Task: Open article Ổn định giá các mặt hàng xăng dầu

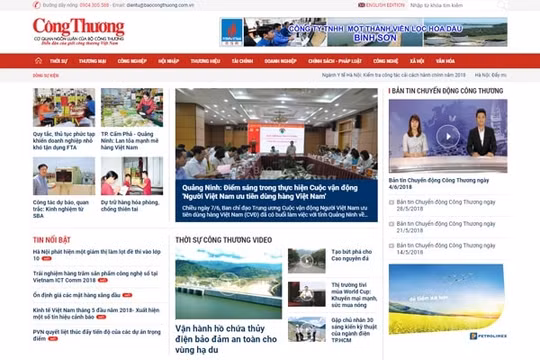Action: click(x=76, y=295)
